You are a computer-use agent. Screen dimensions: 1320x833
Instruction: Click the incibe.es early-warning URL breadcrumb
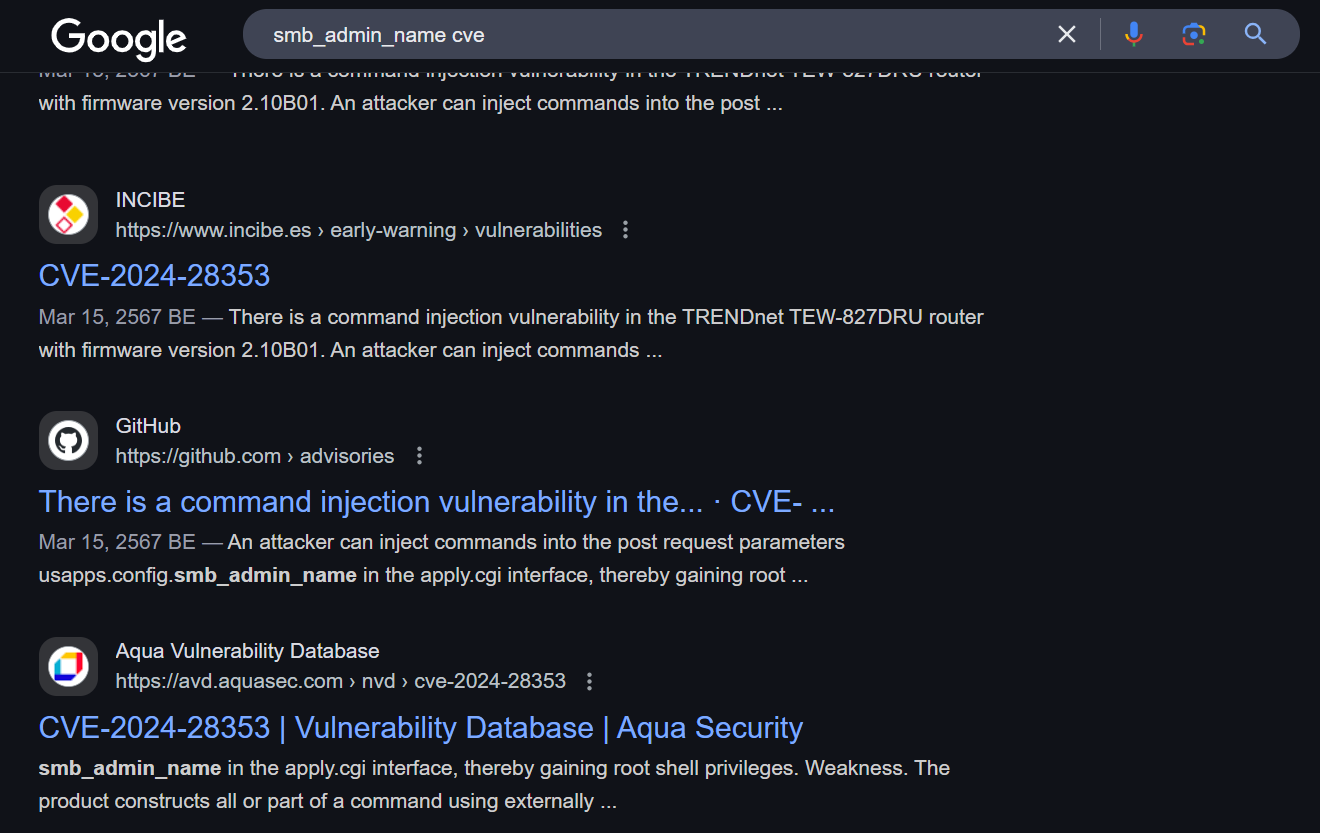(359, 230)
